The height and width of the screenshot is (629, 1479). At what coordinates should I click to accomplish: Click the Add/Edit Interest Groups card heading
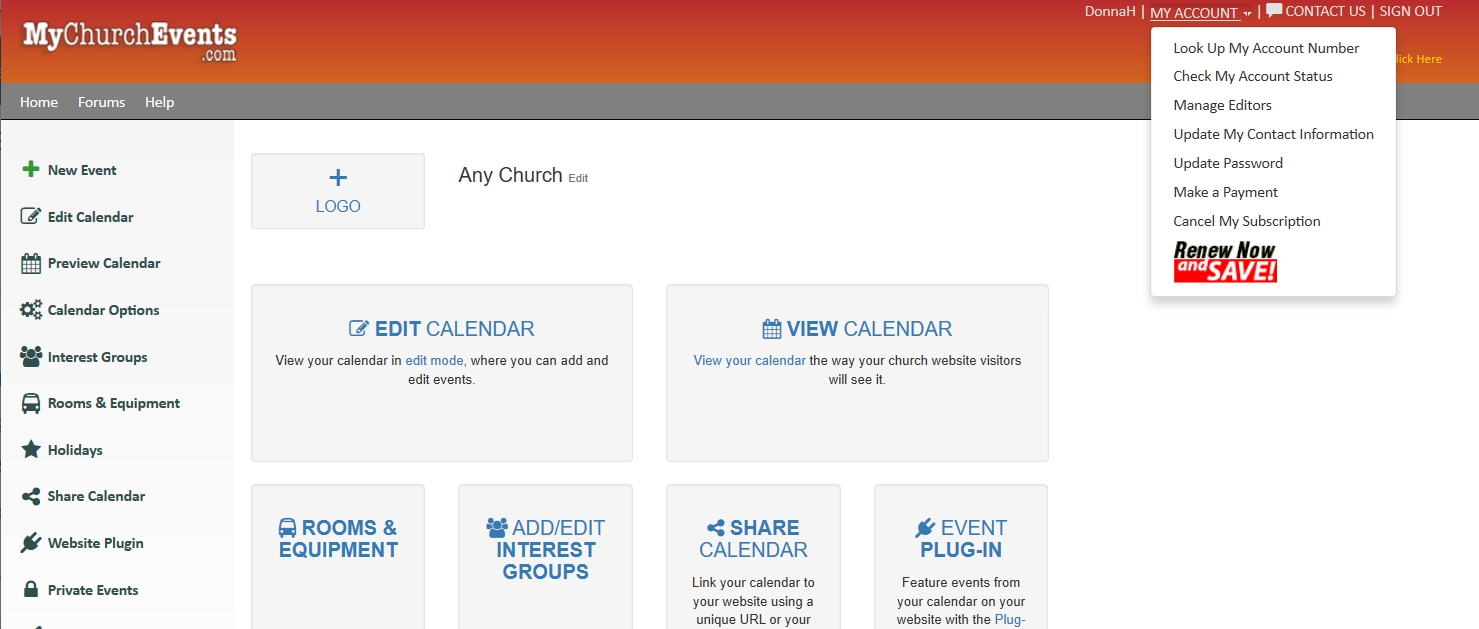tap(546, 550)
